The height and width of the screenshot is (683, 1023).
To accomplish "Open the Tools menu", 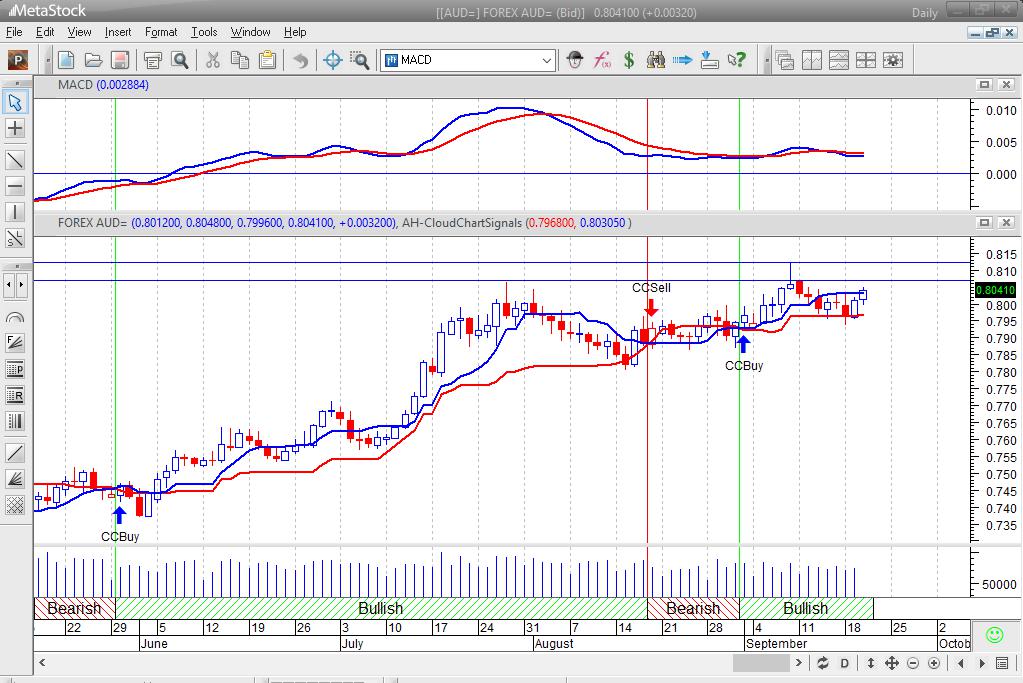I will (204, 31).
